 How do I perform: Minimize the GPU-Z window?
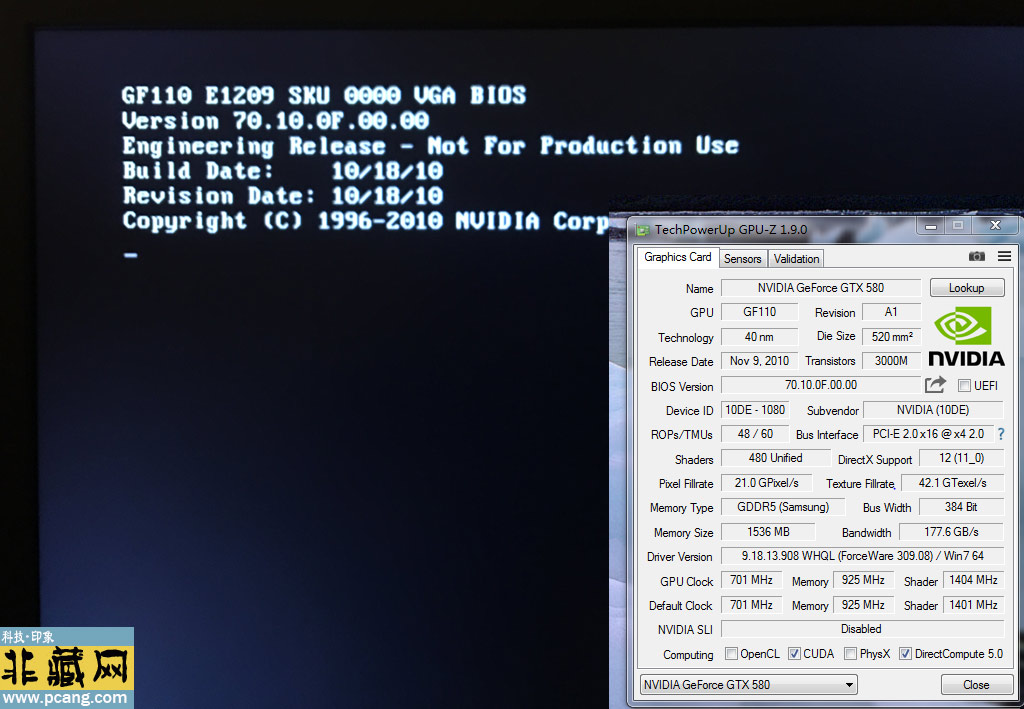pyautogui.click(x=931, y=226)
